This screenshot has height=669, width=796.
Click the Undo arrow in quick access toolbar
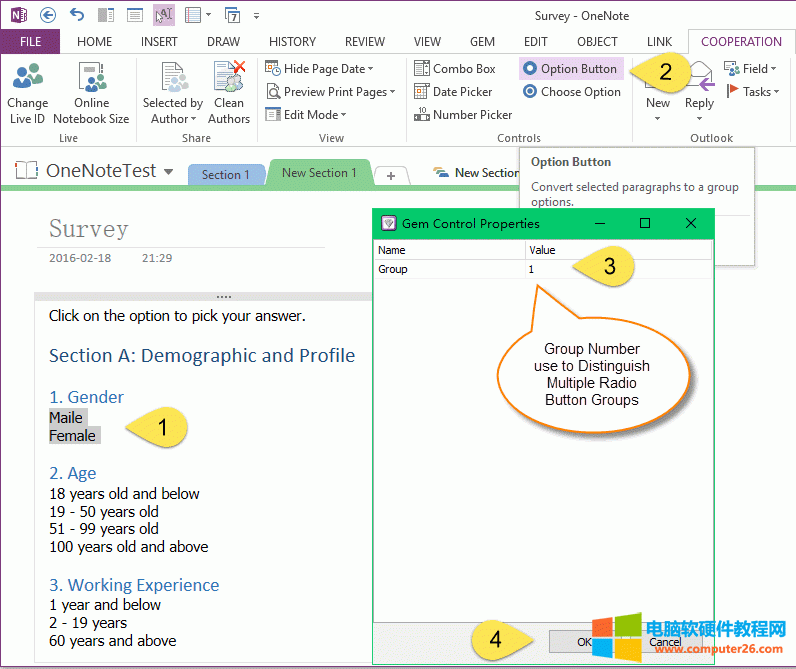coord(77,15)
